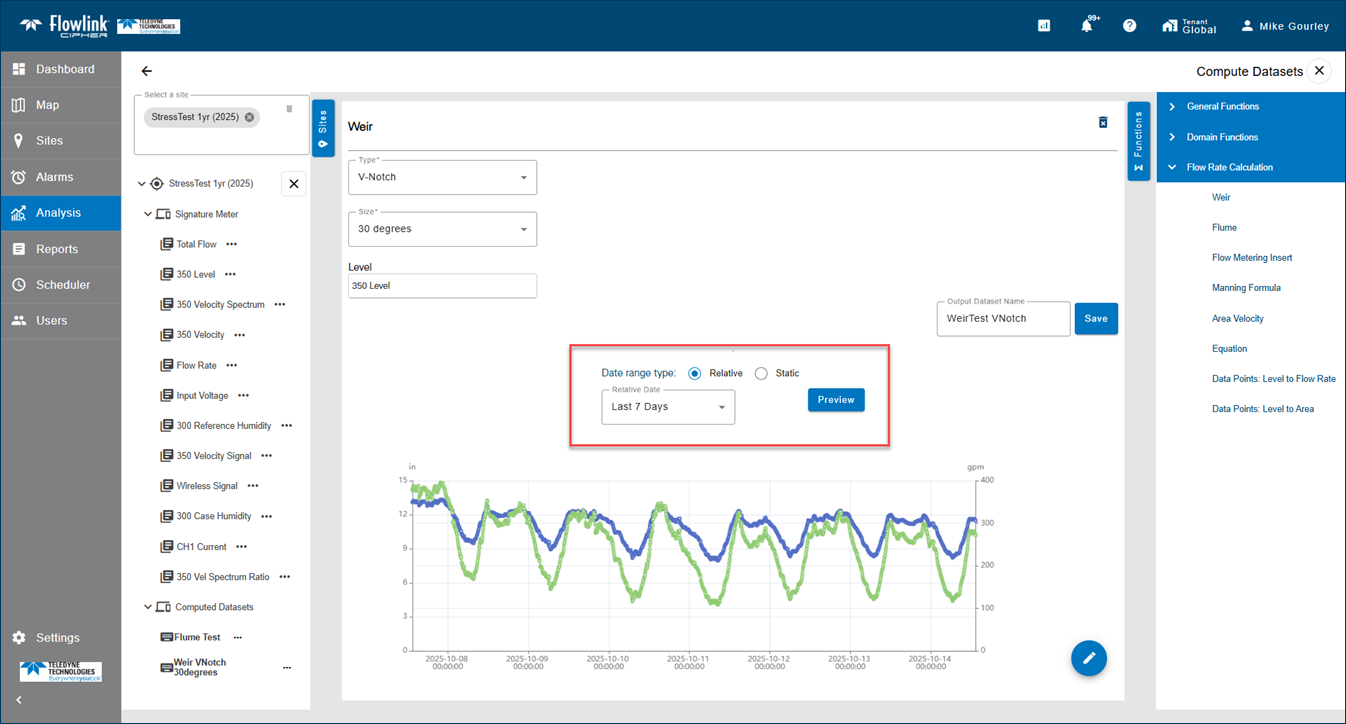Viewport: 1346px width, 724px height.
Task: Open the chart report icon in header
Action: click(x=1044, y=26)
